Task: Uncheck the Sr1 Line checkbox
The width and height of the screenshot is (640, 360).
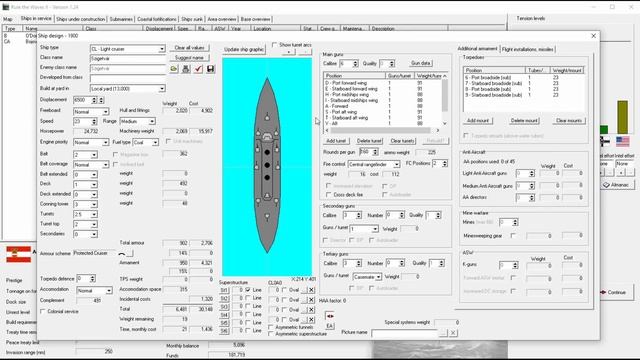Action: pyautogui.click(x=248, y=290)
